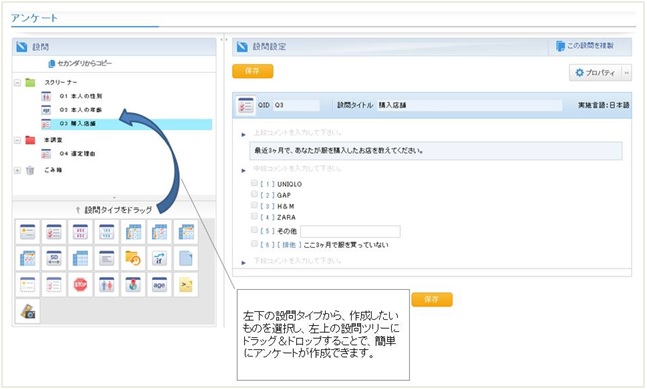Choose the film and camera media icon
The height and width of the screenshot is (389, 647).
[x=28, y=311]
